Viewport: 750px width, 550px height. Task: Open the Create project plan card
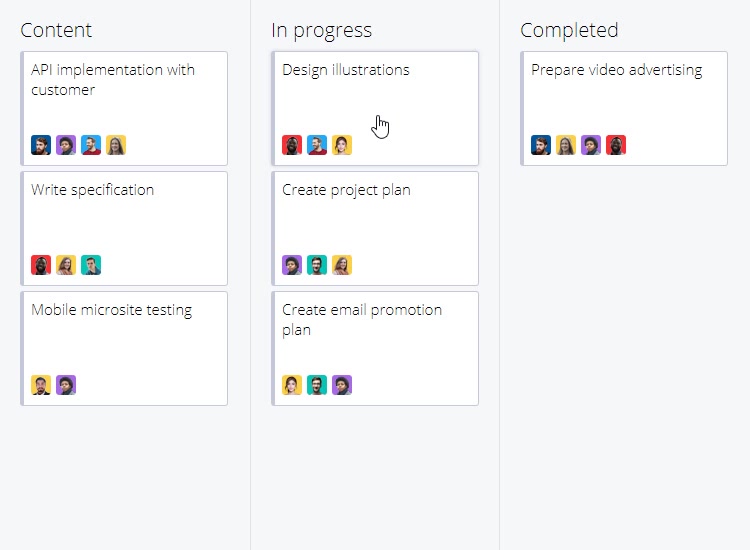point(375,229)
